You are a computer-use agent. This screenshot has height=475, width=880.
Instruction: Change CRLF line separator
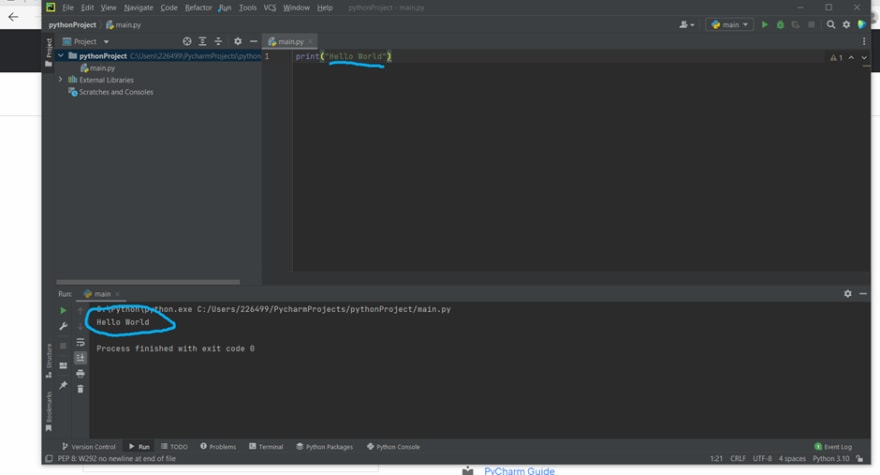(x=738, y=459)
